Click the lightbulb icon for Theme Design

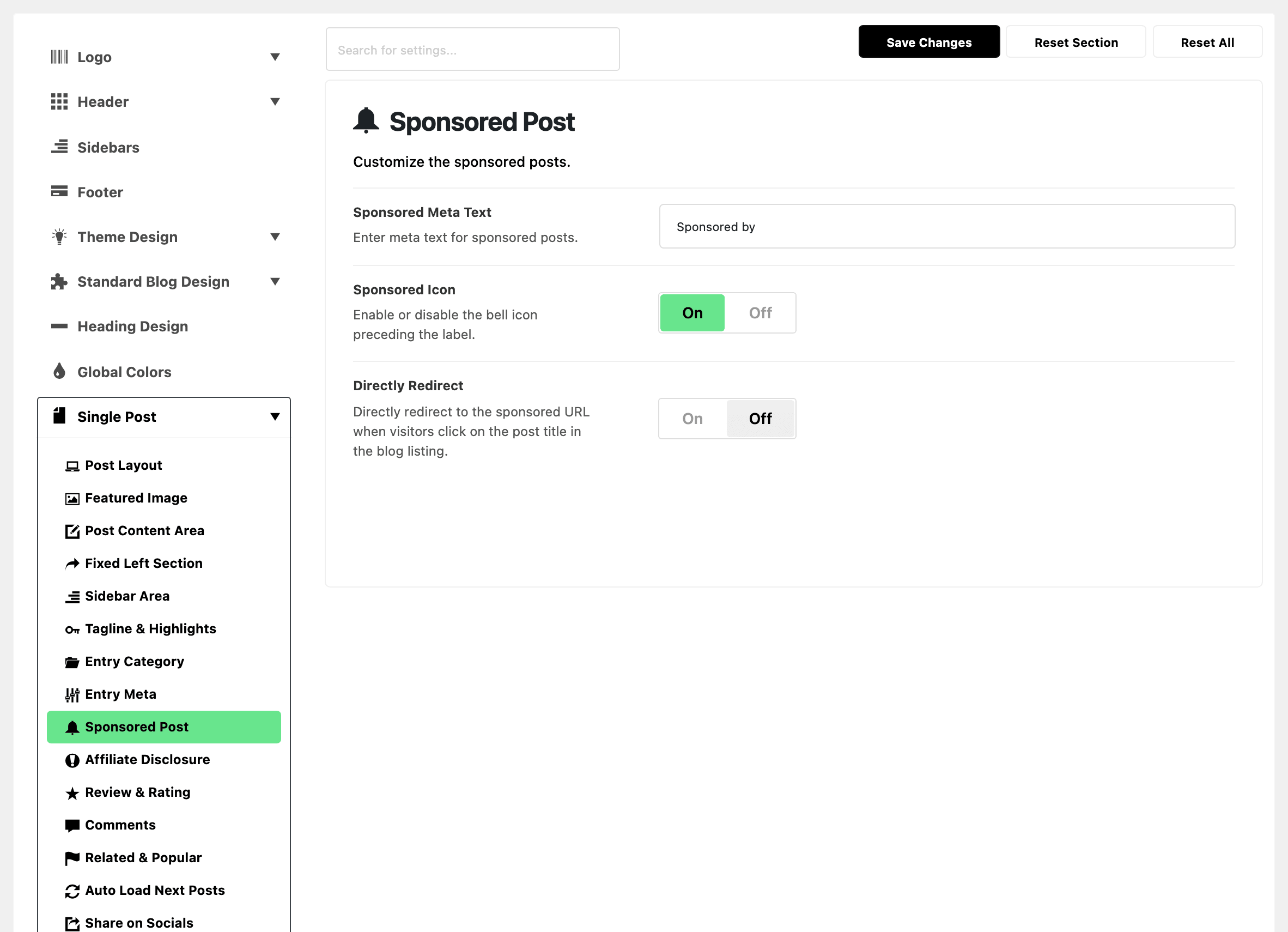(59, 236)
